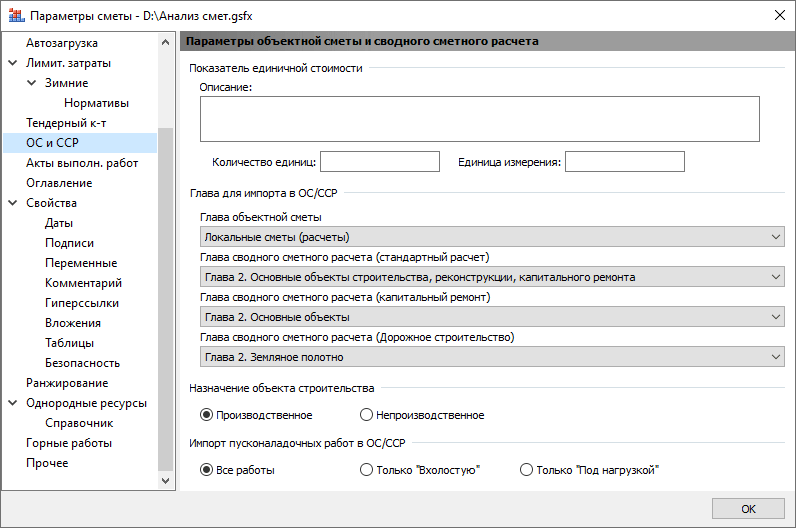Collapse the Однородные ресурсы tree node
This screenshot has width=796, height=528.
[13, 403]
